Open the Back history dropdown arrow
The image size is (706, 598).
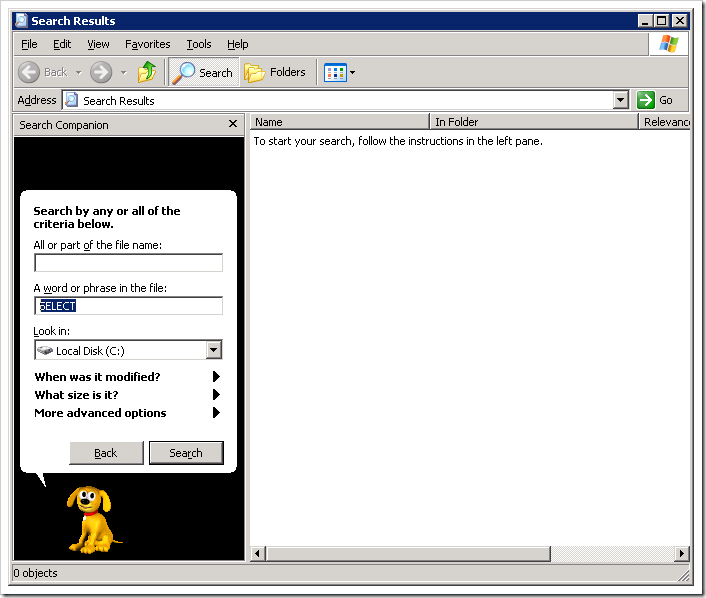pos(78,72)
